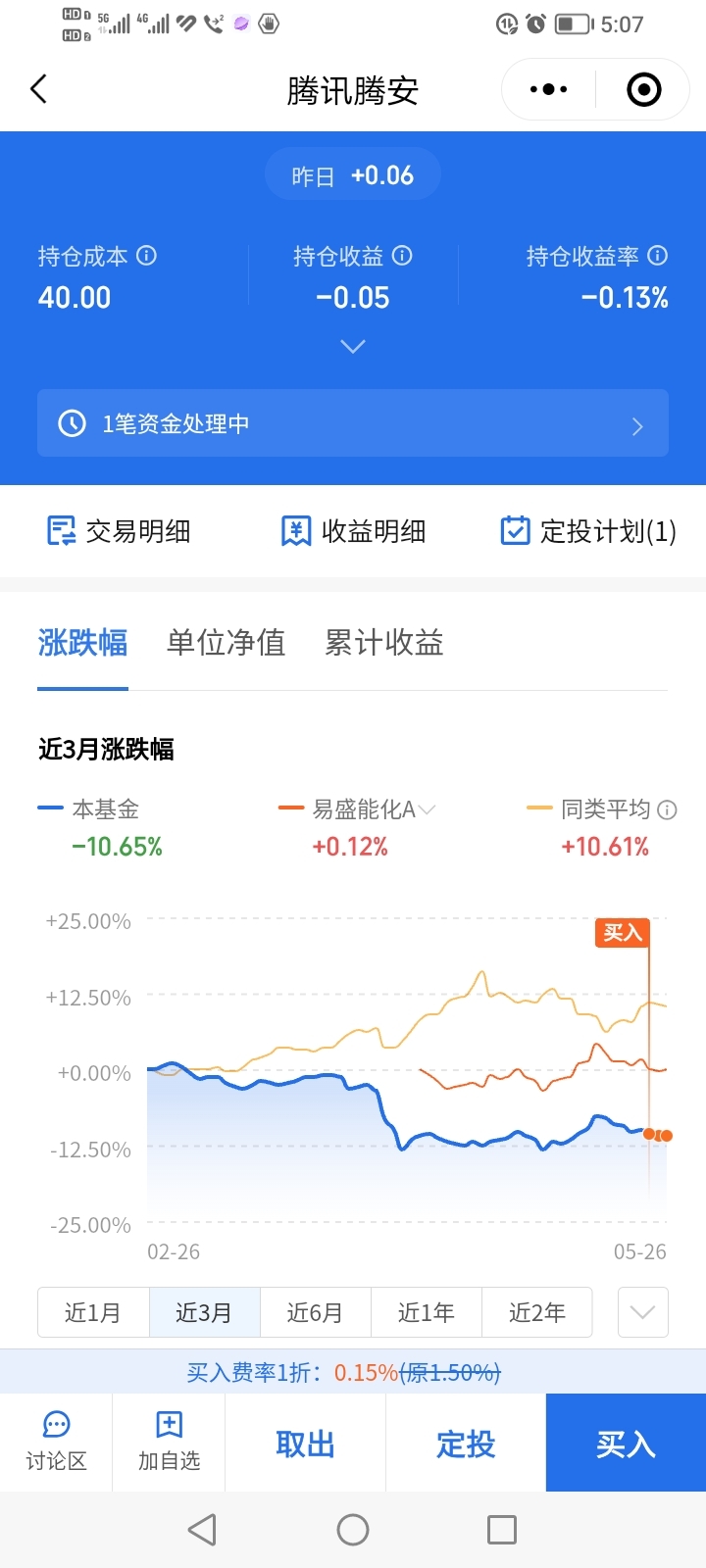Open 交易明细 transaction details
The width and height of the screenshot is (706, 1568).
(x=119, y=531)
